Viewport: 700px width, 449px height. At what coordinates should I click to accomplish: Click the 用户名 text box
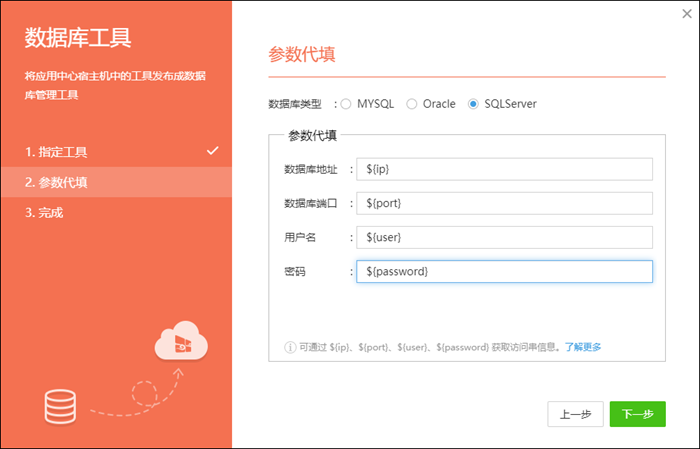pyautogui.click(x=504, y=237)
